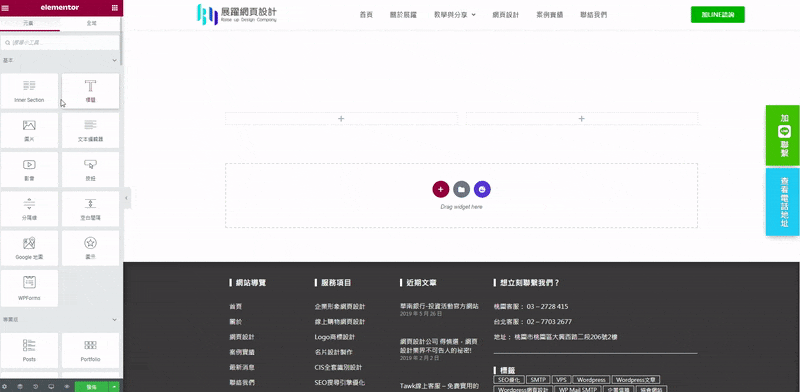Toggle preview changes eye icon
Screen dimensions: 800x392
click(x=67, y=387)
